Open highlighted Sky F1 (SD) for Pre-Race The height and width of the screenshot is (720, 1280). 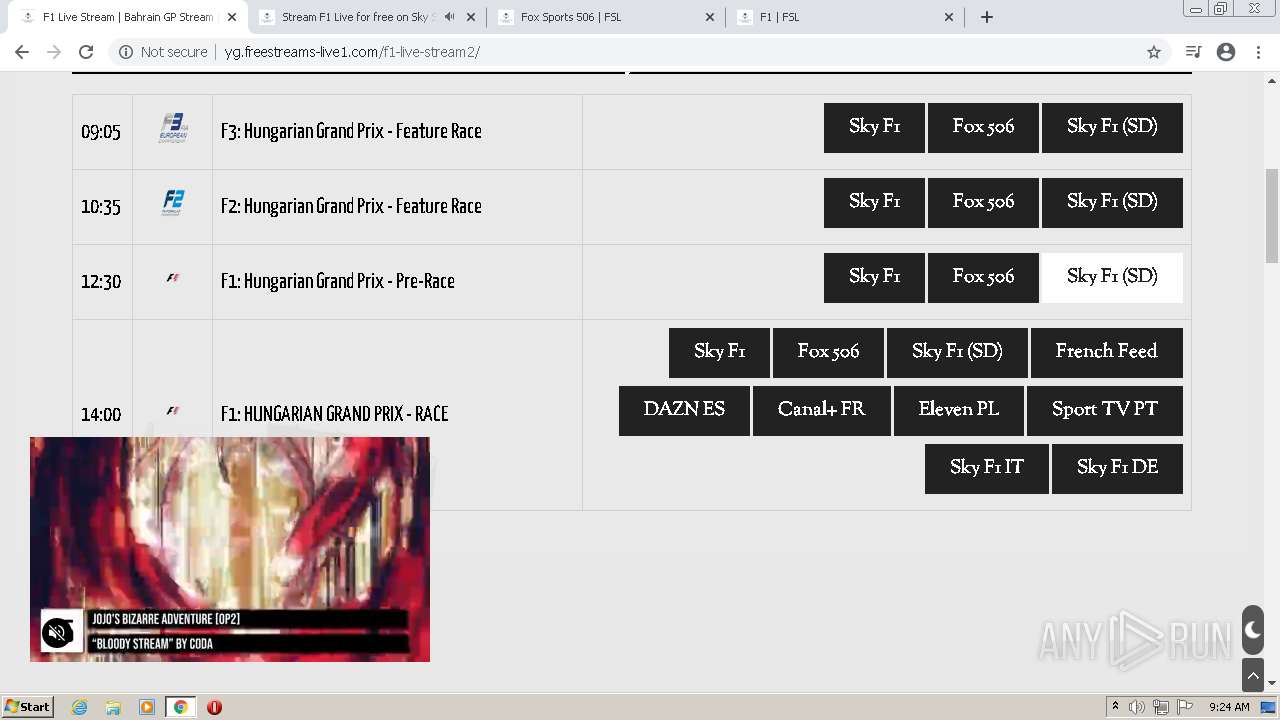pyautogui.click(x=1112, y=278)
